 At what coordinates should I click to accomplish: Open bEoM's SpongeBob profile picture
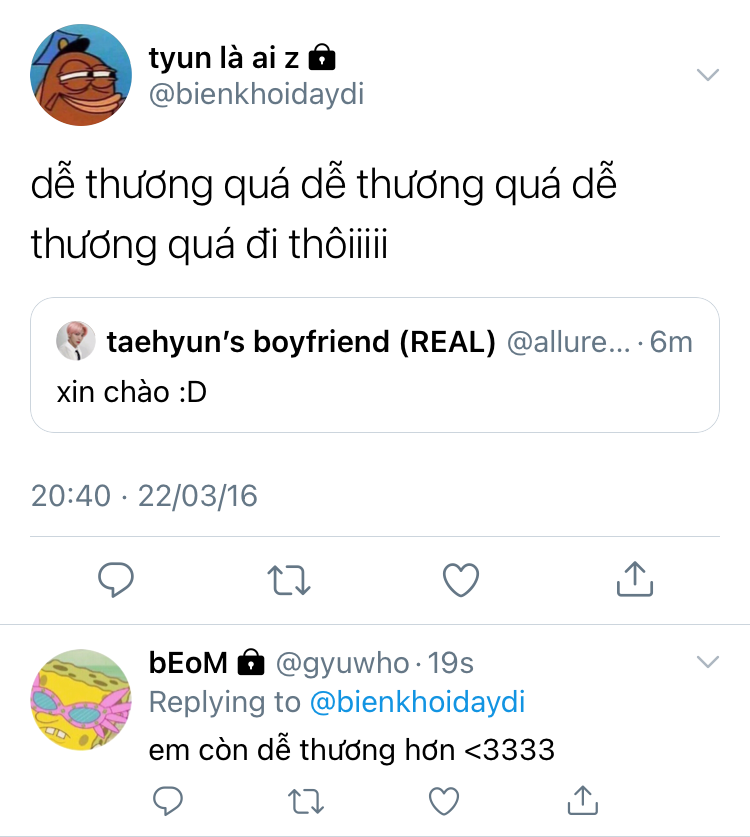(x=81, y=700)
